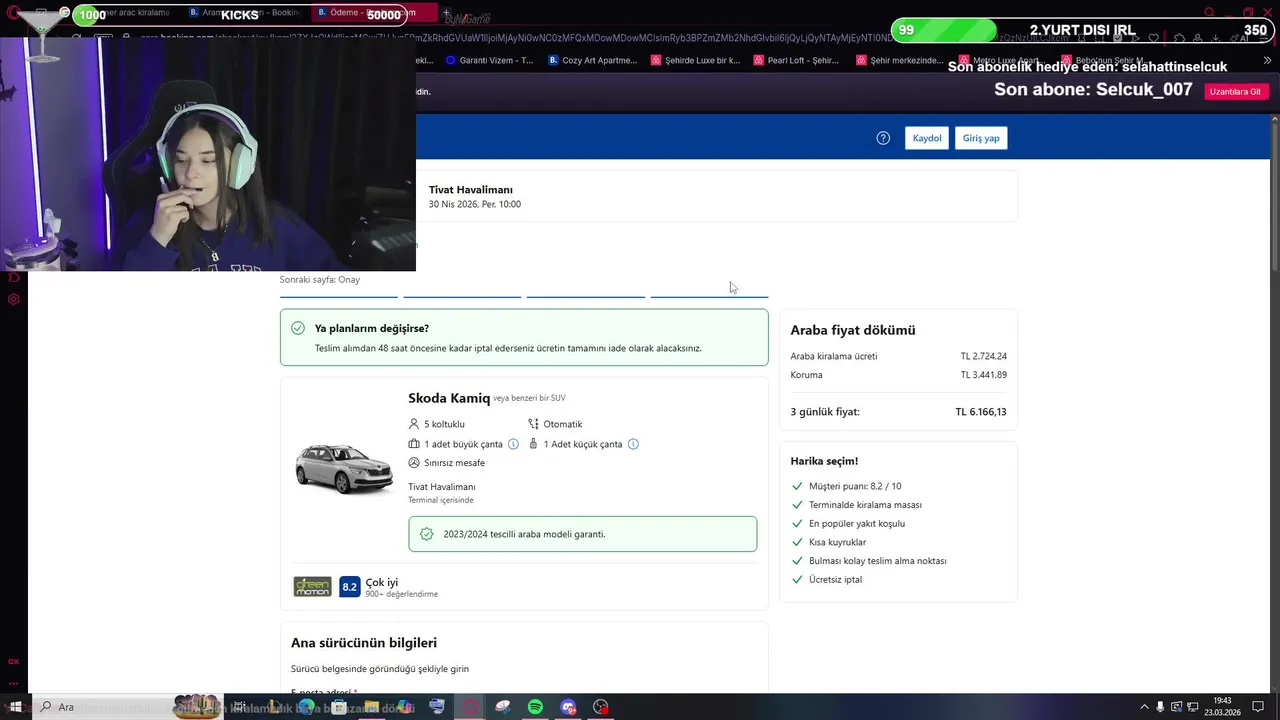
Task: Click the Kaydol button
Action: tap(927, 138)
